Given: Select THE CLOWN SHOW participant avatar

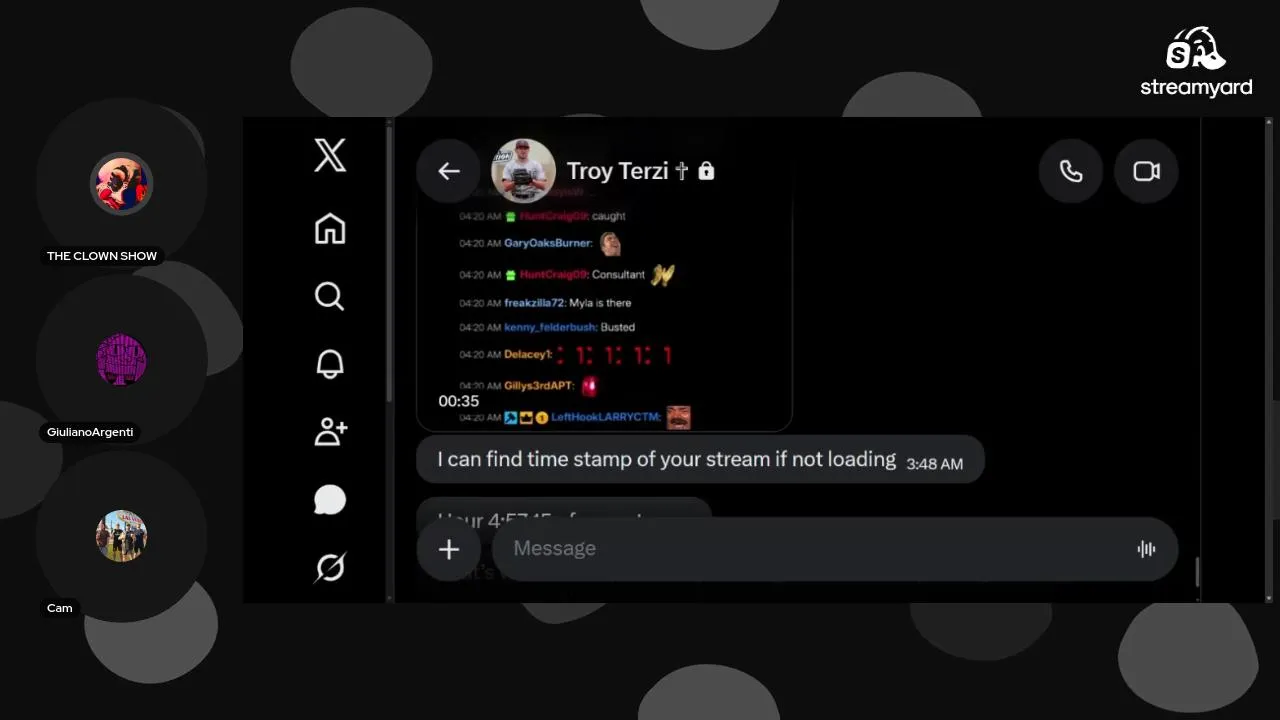Looking at the screenshot, I should point(122,184).
